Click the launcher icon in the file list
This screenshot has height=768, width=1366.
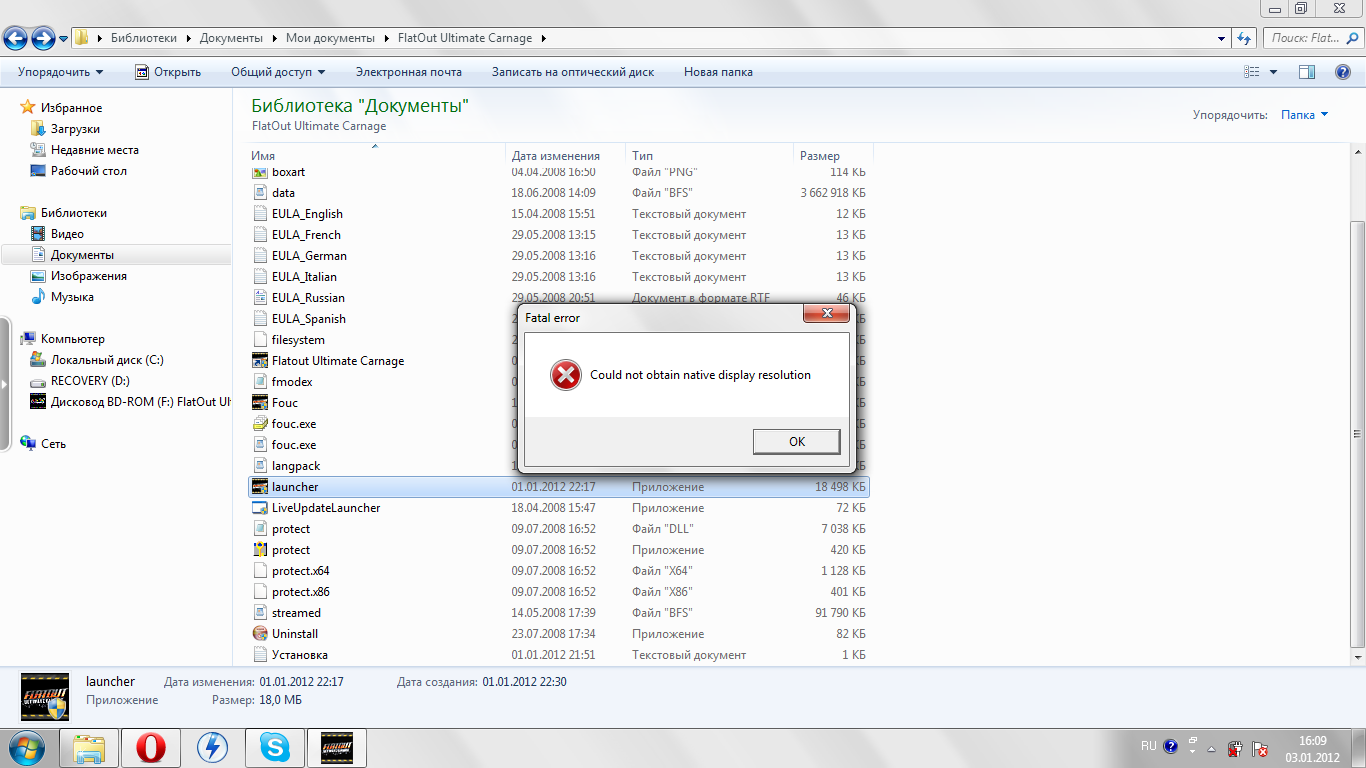260,487
